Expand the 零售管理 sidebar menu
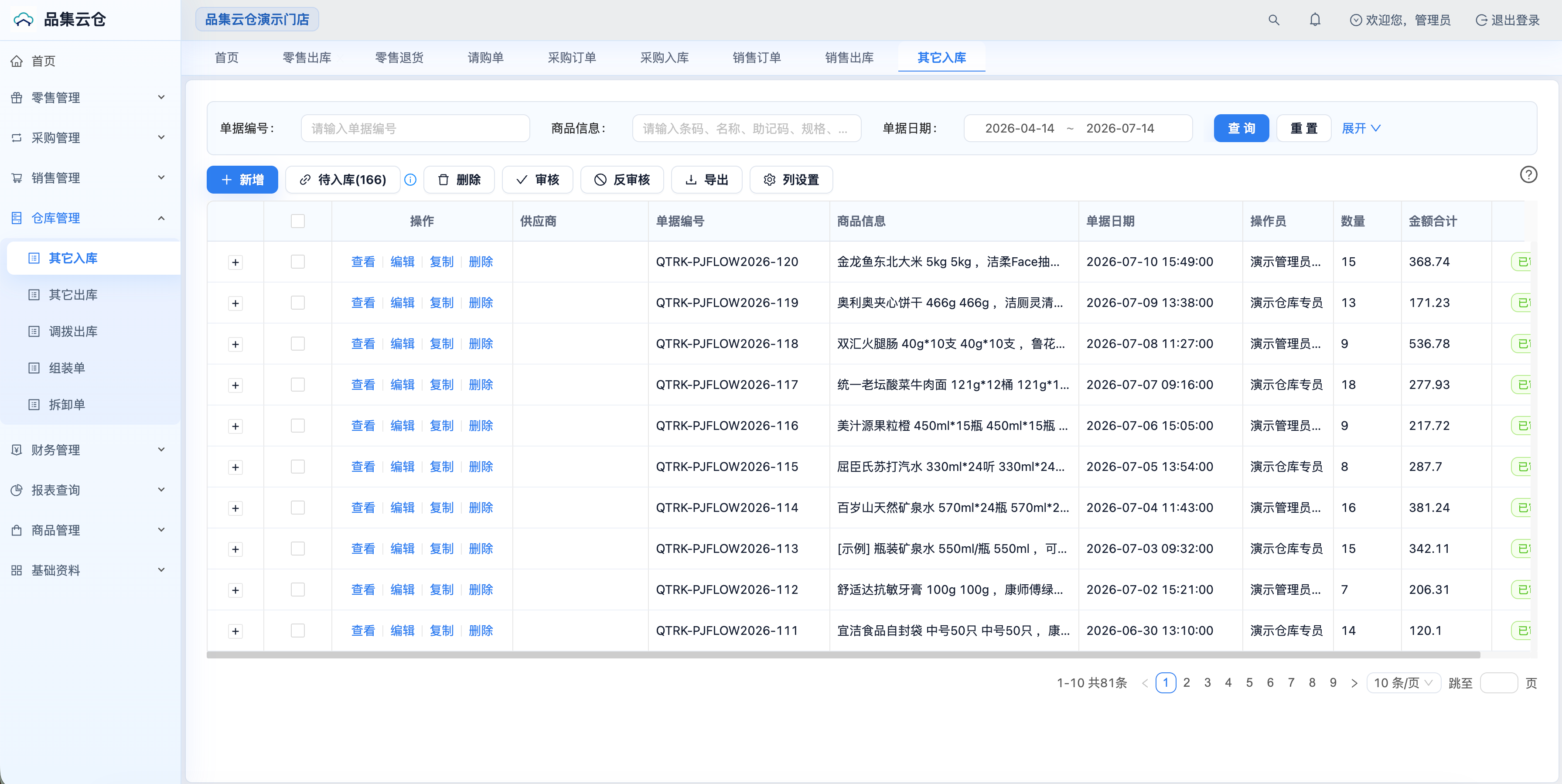This screenshot has width=1562, height=784. 161,97
